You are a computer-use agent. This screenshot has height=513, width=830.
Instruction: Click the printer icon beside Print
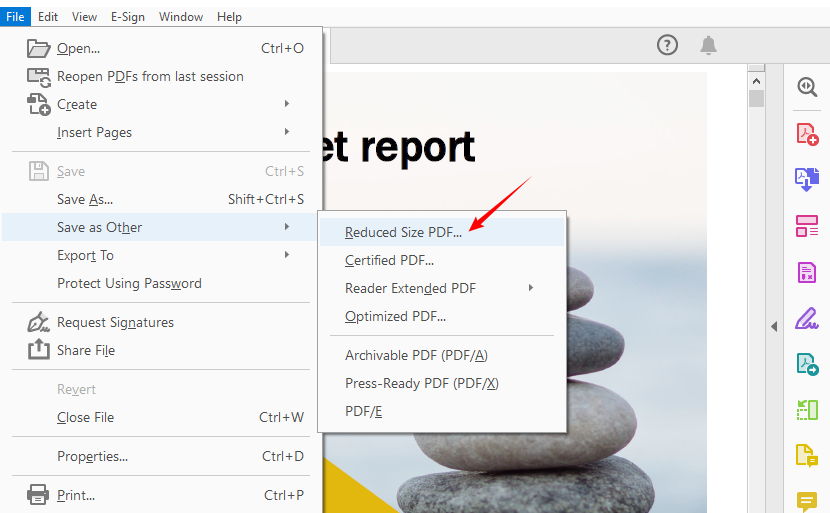pyautogui.click(x=39, y=494)
